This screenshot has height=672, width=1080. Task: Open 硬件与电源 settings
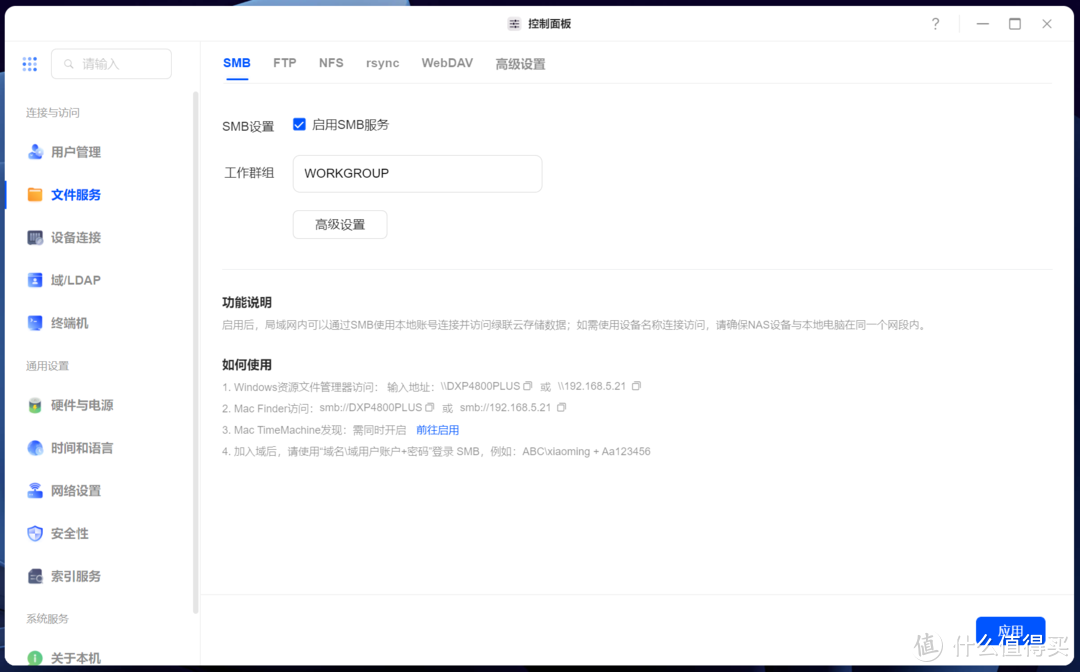tap(82, 405)
